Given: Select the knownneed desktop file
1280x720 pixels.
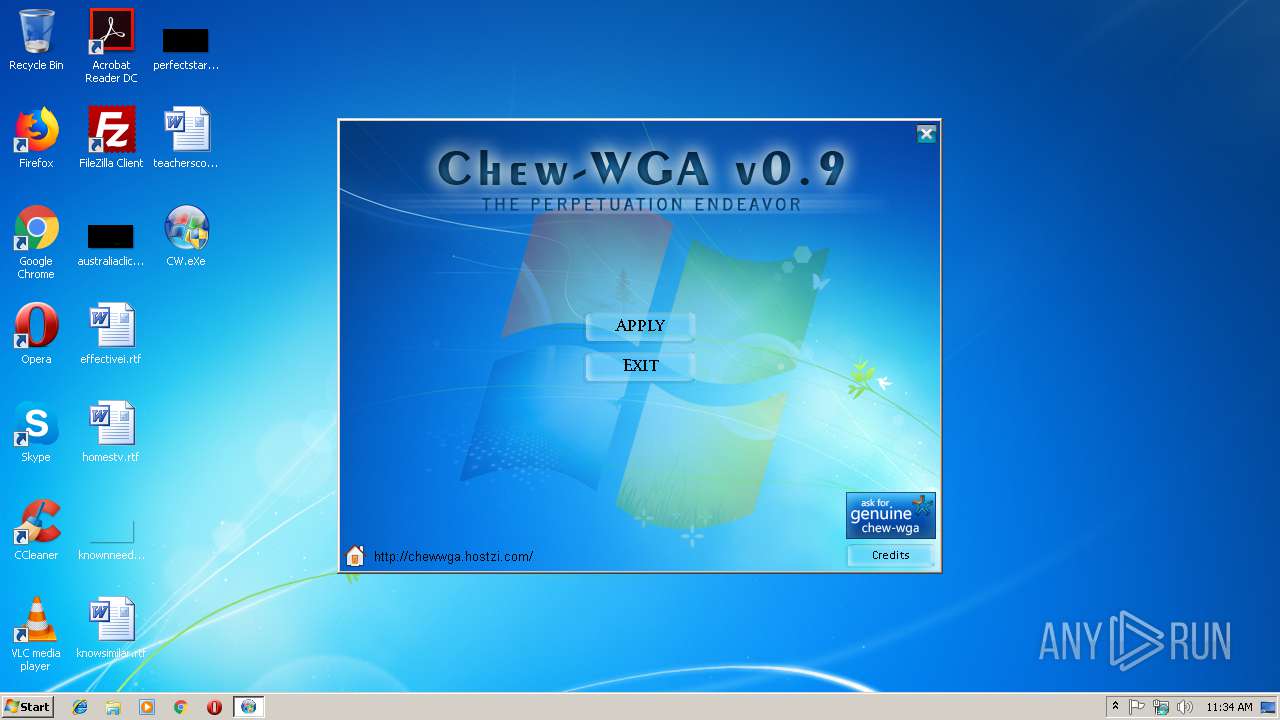Looking at the screenshot, I should point(111,540).
